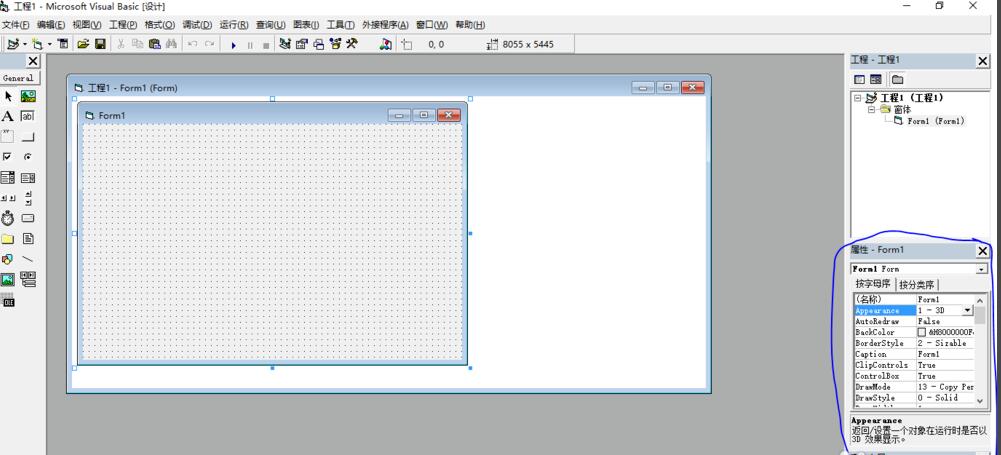Choose the OLE control in toolbox

(8, 301)
